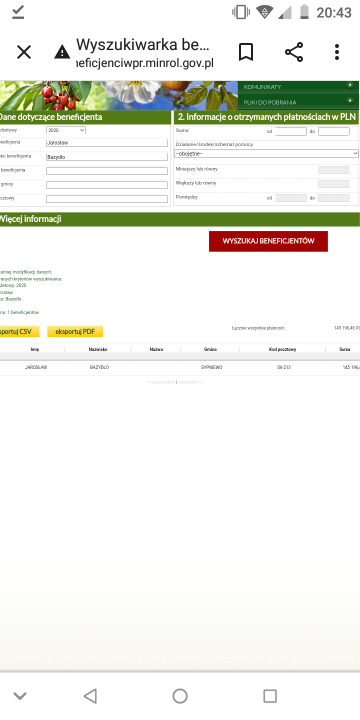Open the download-complete notification icon
The height and width of the screenshot is (720, 360).
click(18, 12)
